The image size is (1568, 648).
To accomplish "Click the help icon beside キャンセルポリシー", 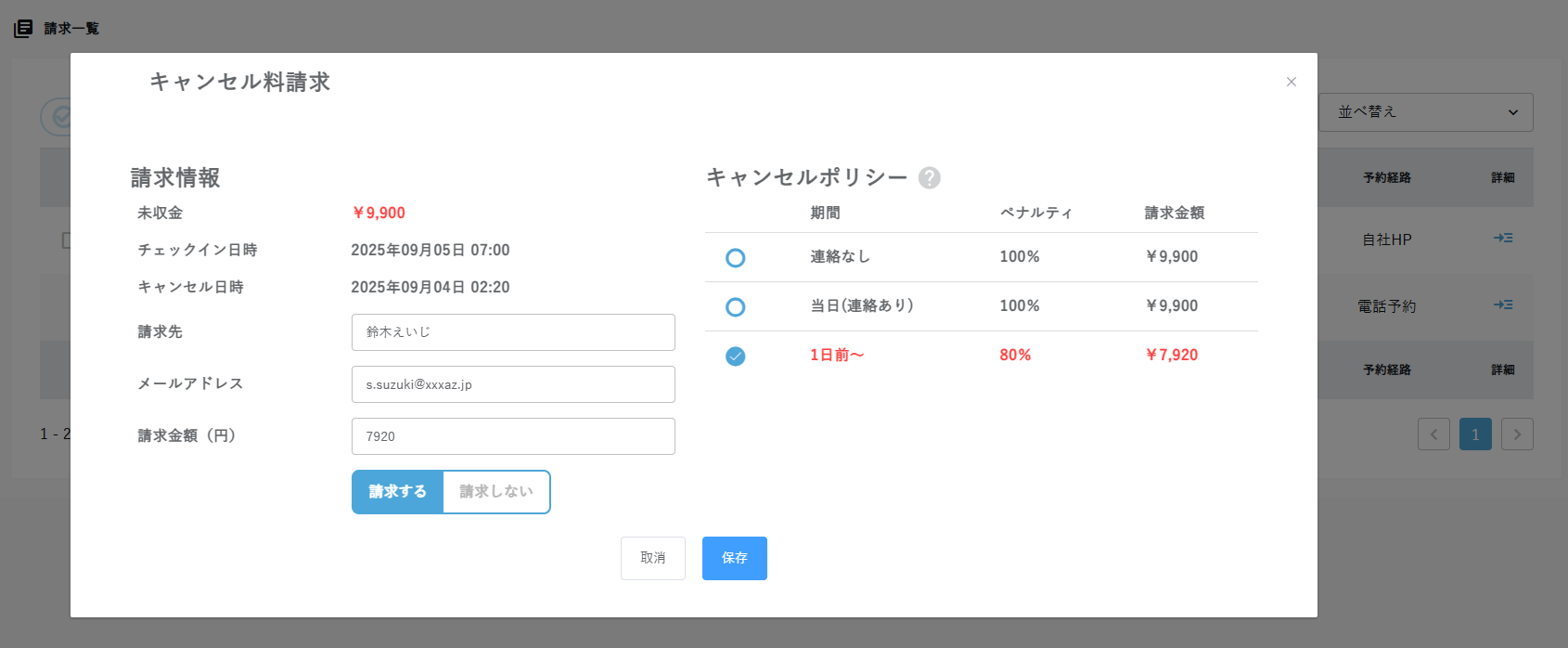I will point(929,178).
